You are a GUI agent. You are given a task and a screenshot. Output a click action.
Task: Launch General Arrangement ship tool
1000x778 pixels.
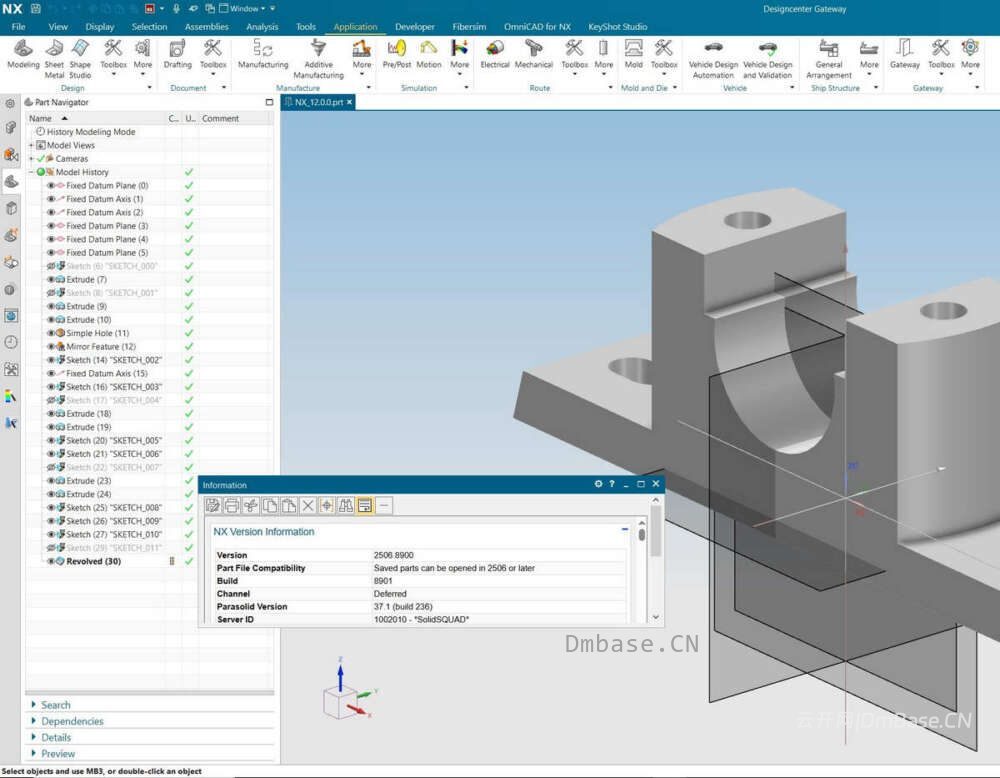tap(828, 59)
